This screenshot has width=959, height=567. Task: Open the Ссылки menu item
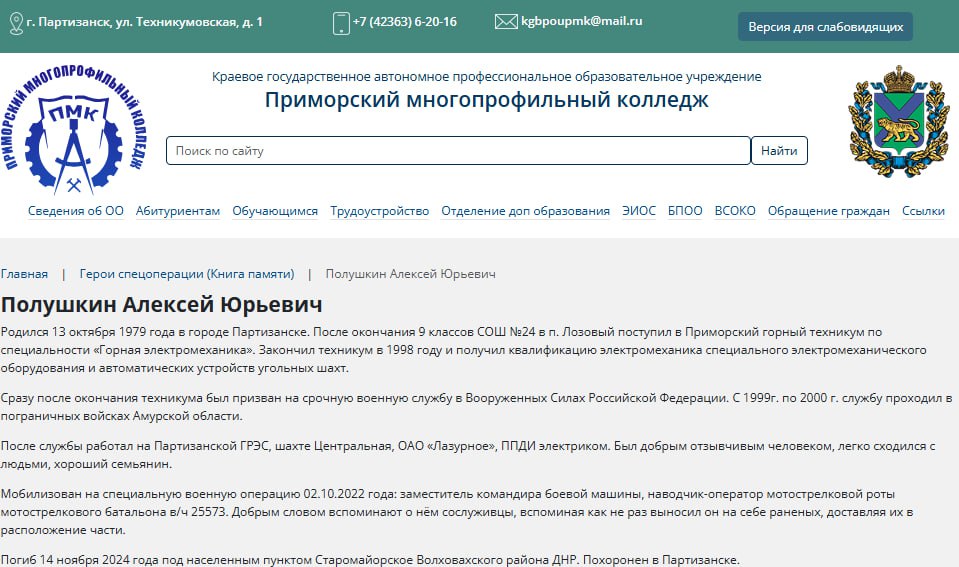pyautogui.click(x=923, y=211)
